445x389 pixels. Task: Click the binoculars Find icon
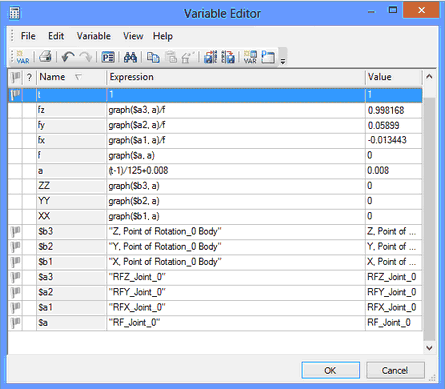pos(130,57)
